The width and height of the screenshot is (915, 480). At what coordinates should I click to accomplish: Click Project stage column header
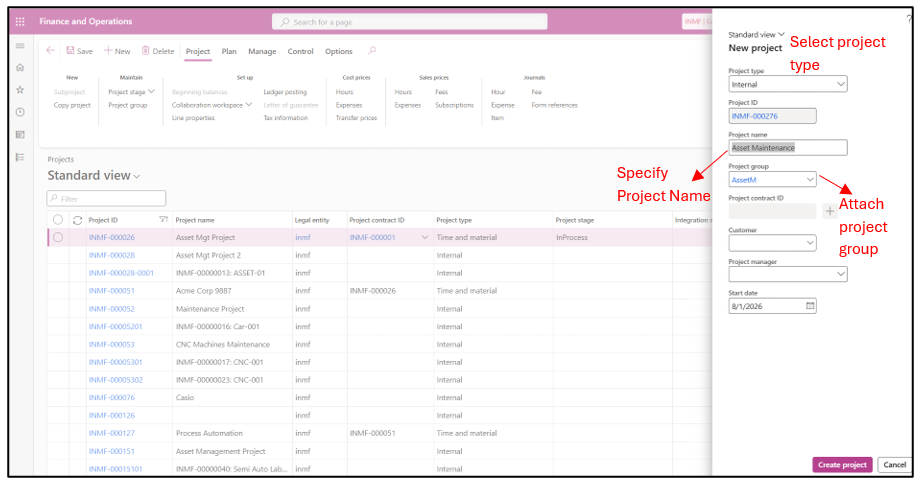coord(574,220)
